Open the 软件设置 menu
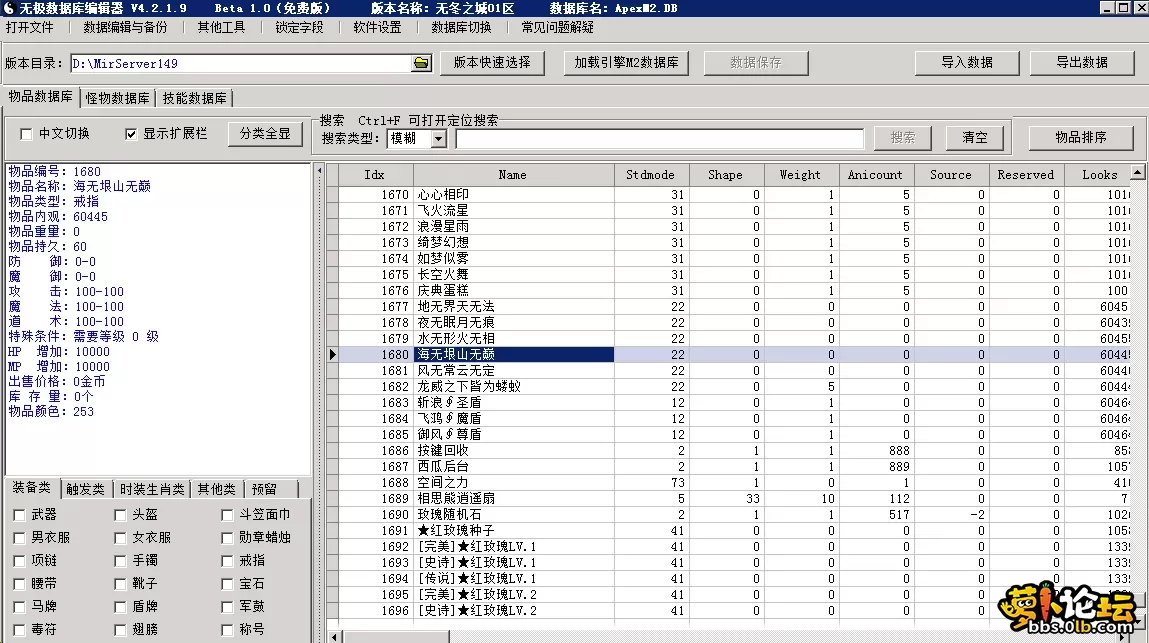The height and width of the screenshot is (643, 1149). click(377, 27)
